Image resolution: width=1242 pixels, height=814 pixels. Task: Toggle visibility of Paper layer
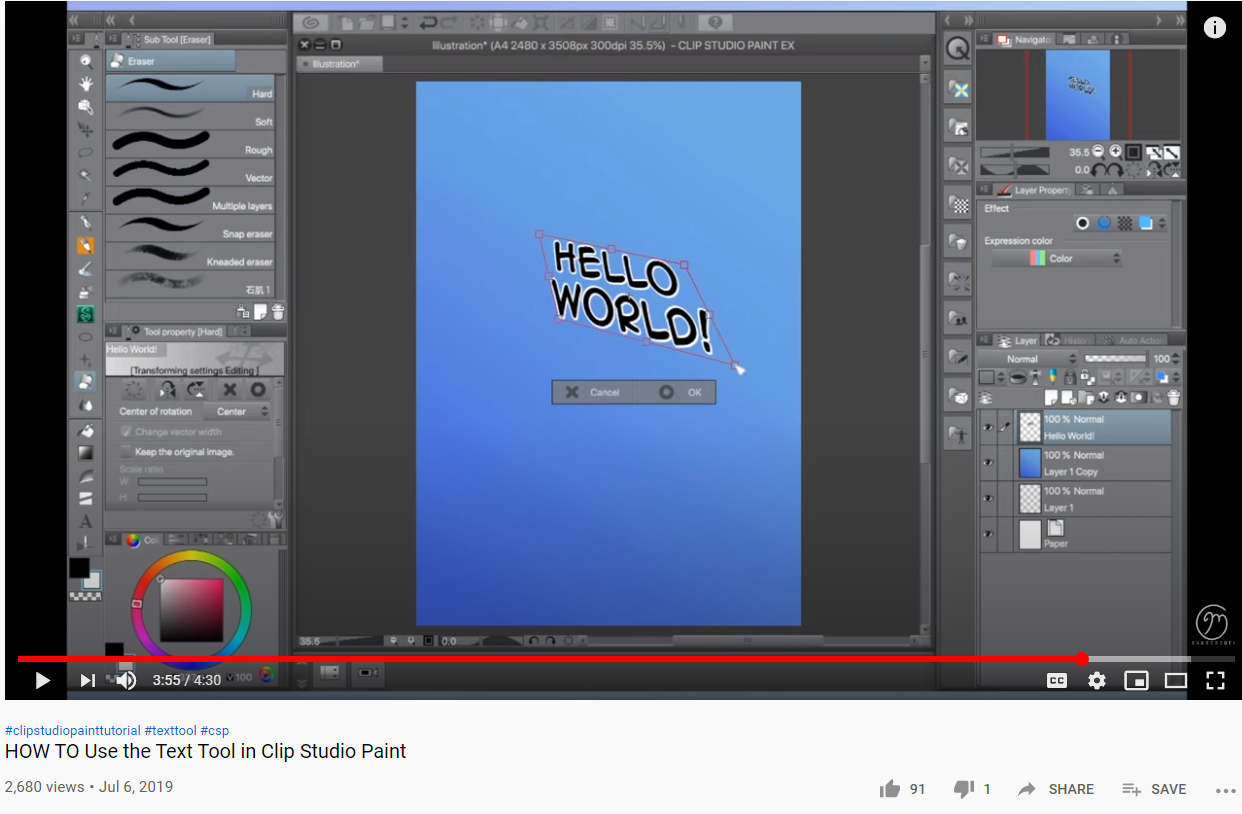pos(988,534)
